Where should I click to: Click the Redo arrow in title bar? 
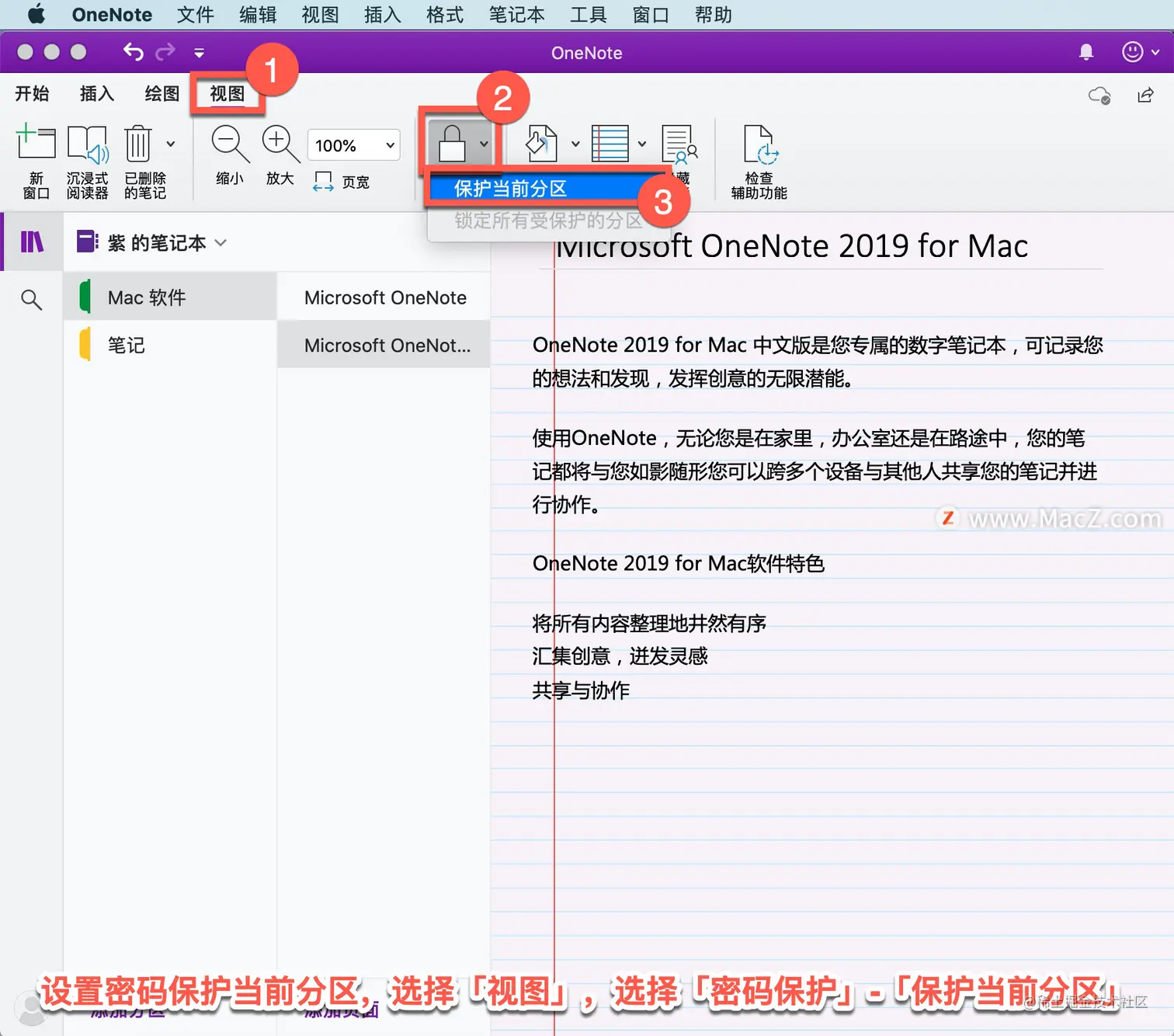point(165,52)
